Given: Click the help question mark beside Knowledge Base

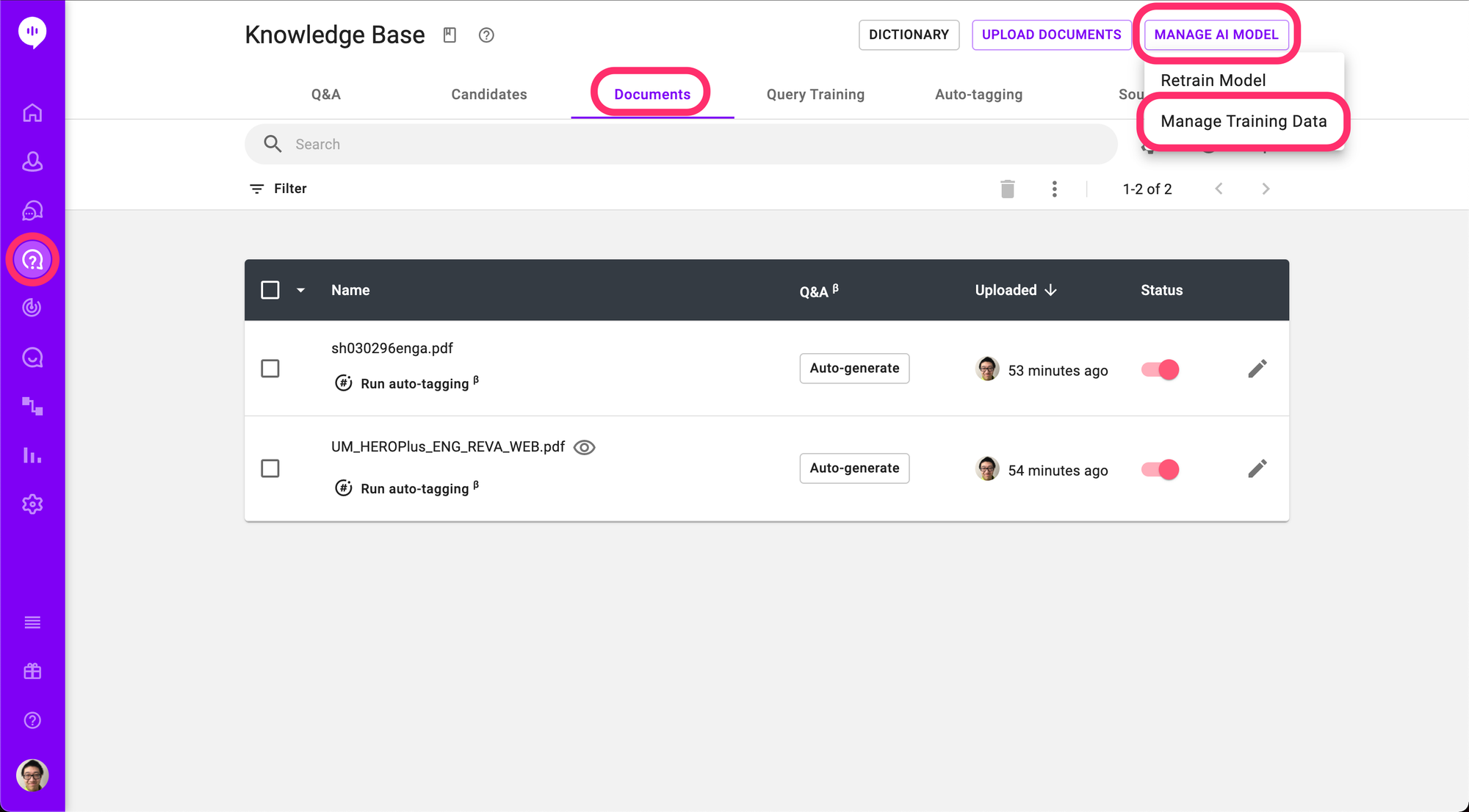Looking at the screenshot, I should 486,35.
